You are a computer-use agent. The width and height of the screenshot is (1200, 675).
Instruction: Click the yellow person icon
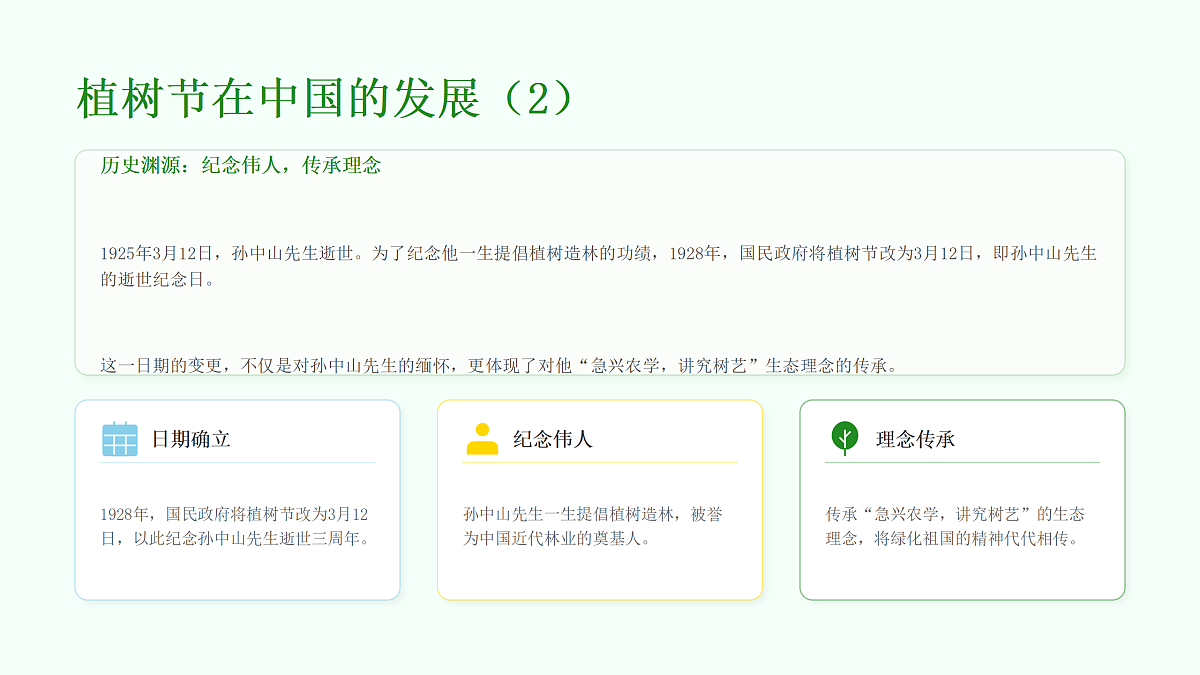(482, 439)
